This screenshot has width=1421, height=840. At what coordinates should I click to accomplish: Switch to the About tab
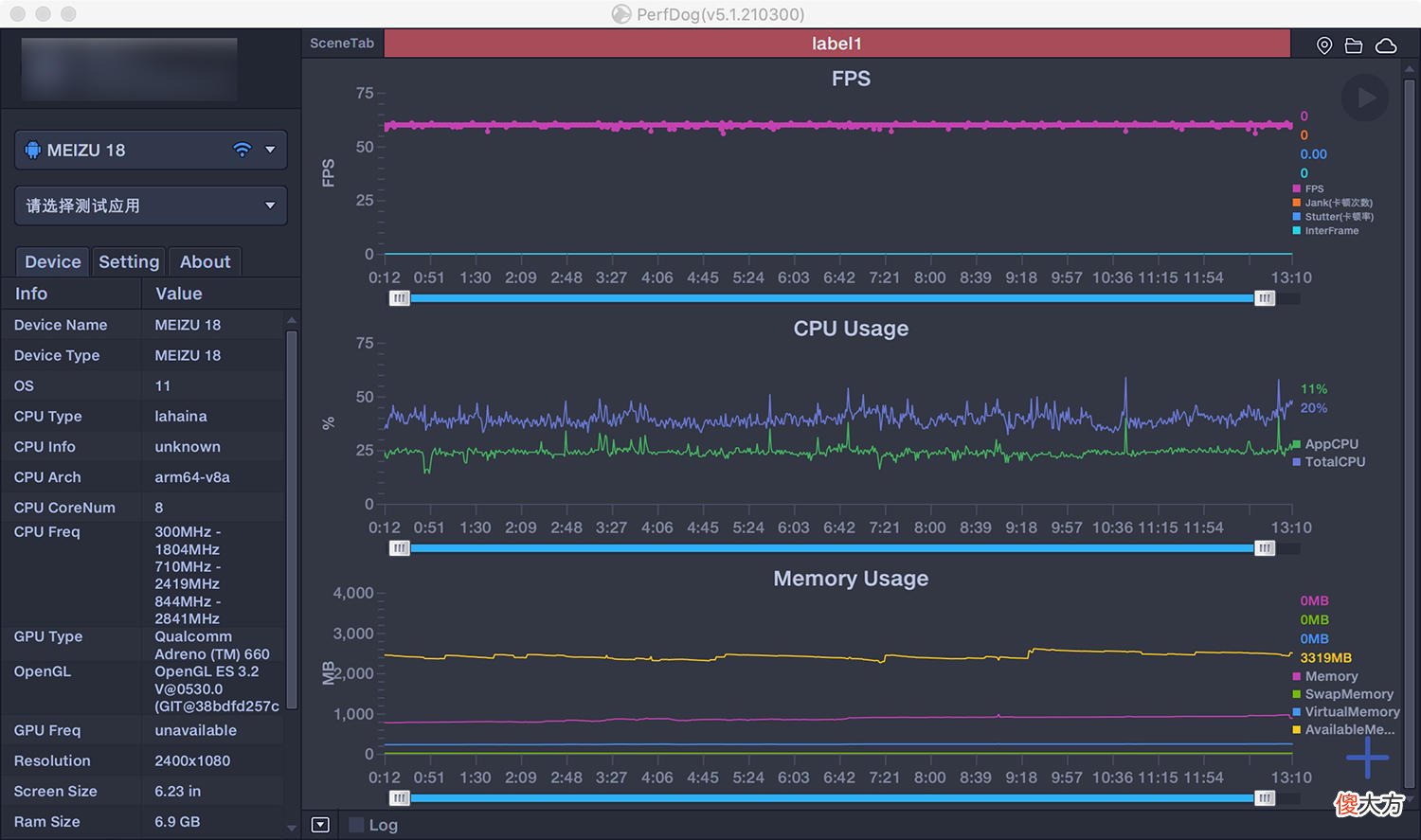pos(205,261)
